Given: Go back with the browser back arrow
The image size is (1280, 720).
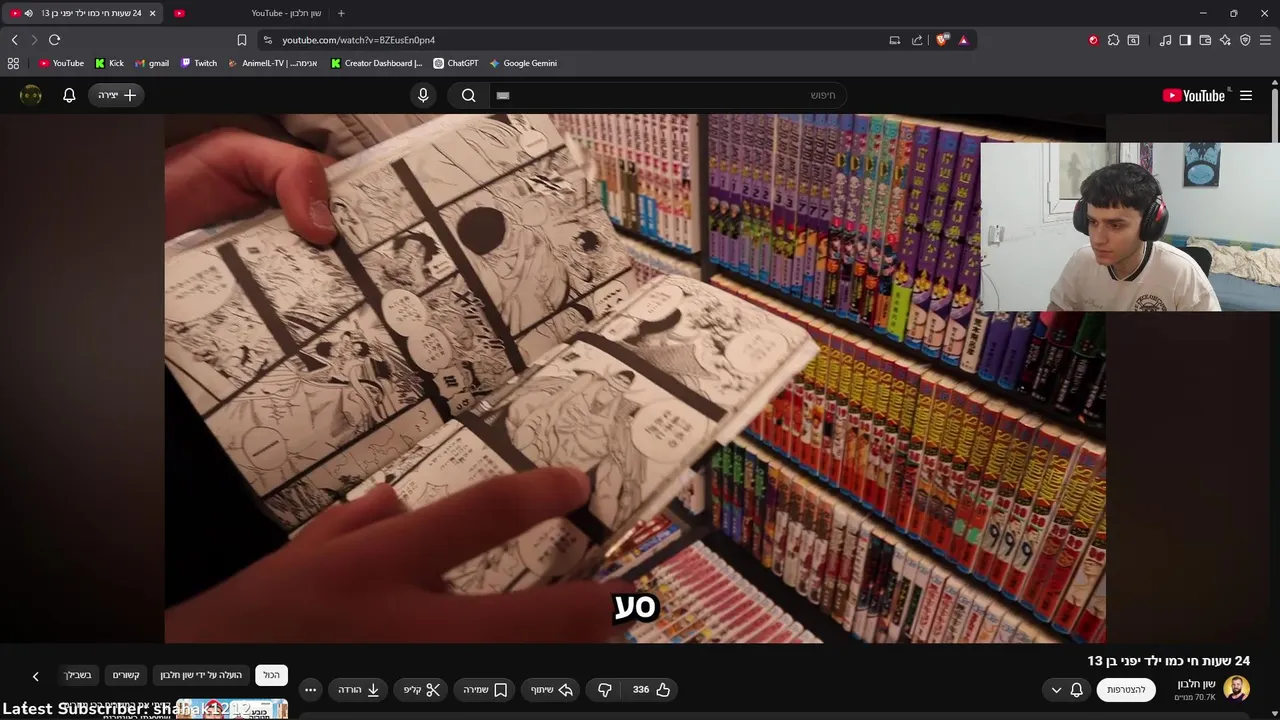Looking at the screenshot, I should tap(14, 40).
